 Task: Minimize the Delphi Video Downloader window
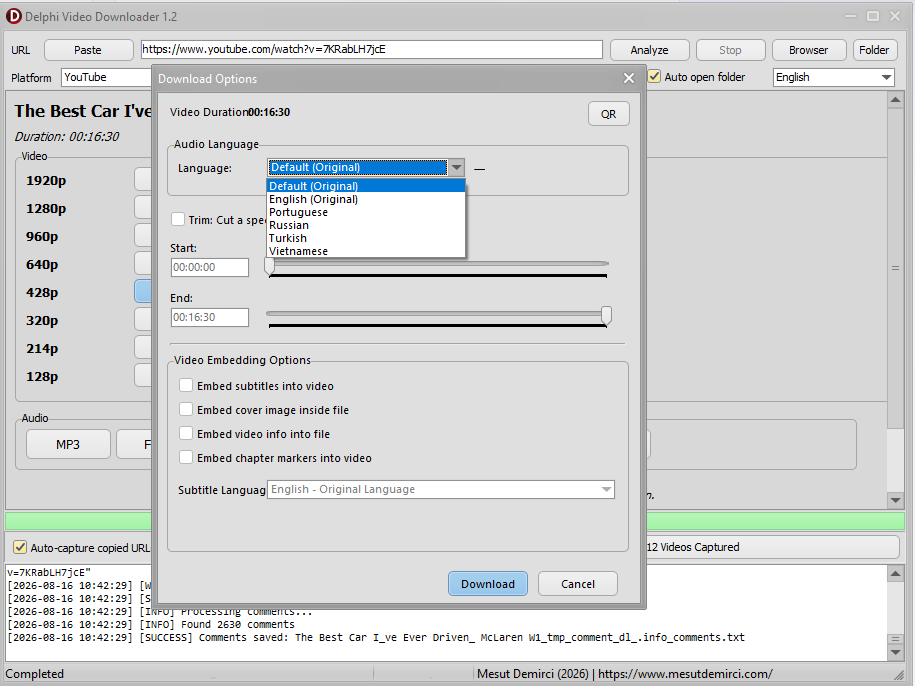[x=850, y=16]
